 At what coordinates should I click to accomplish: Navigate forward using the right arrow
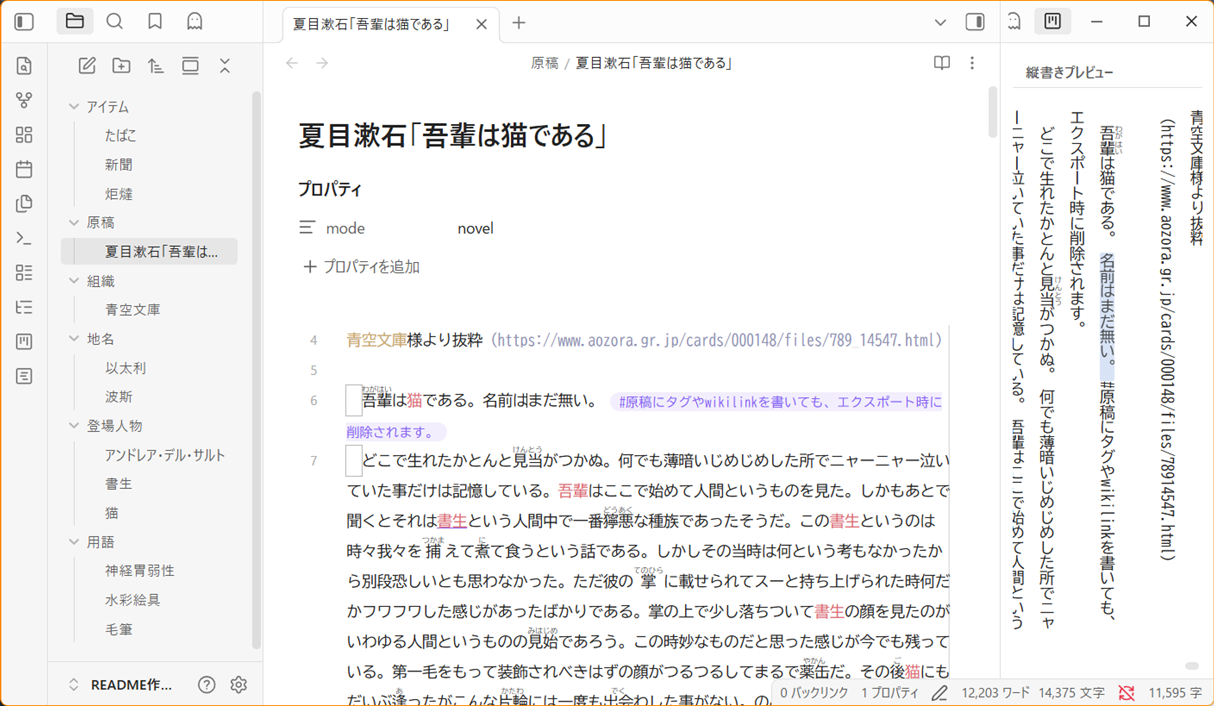point(322,63)
